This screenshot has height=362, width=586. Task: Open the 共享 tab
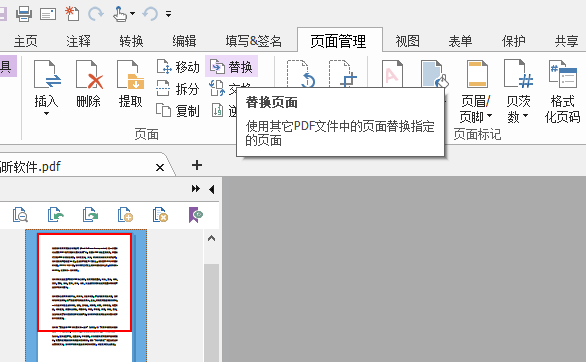(x=567, y=41)
